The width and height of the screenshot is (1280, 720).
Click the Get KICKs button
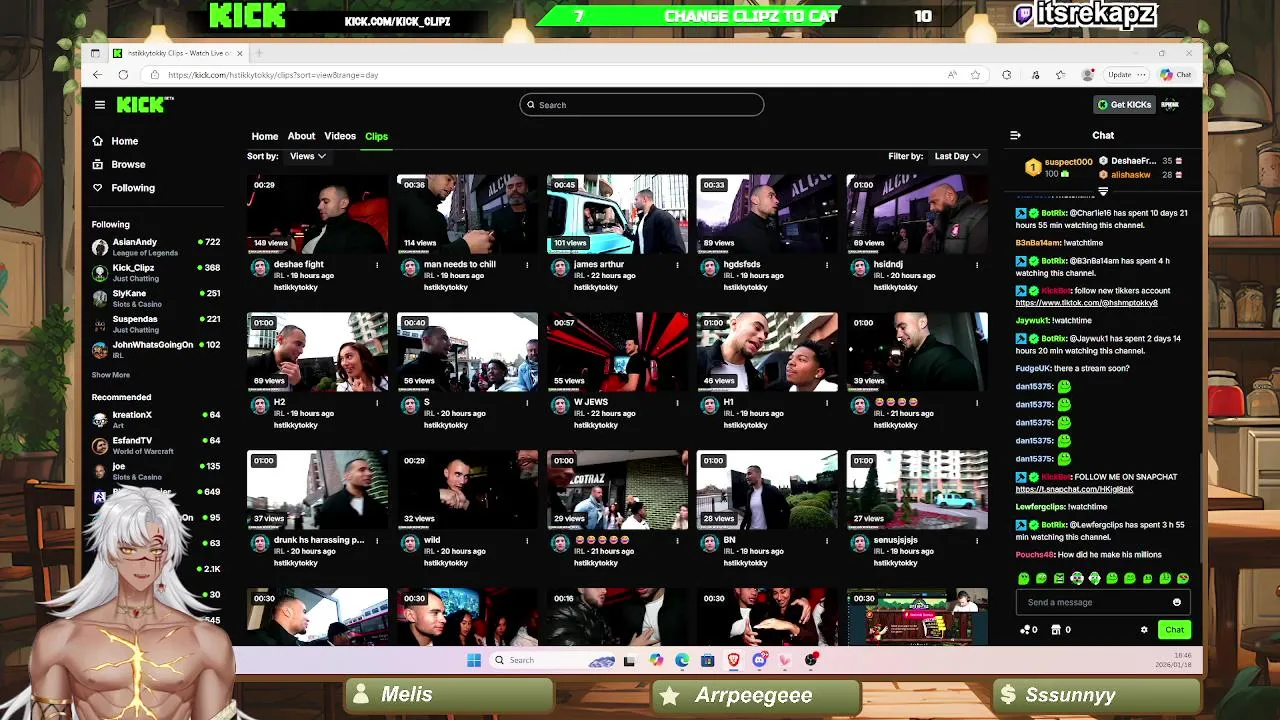[x=1125, y=104]
